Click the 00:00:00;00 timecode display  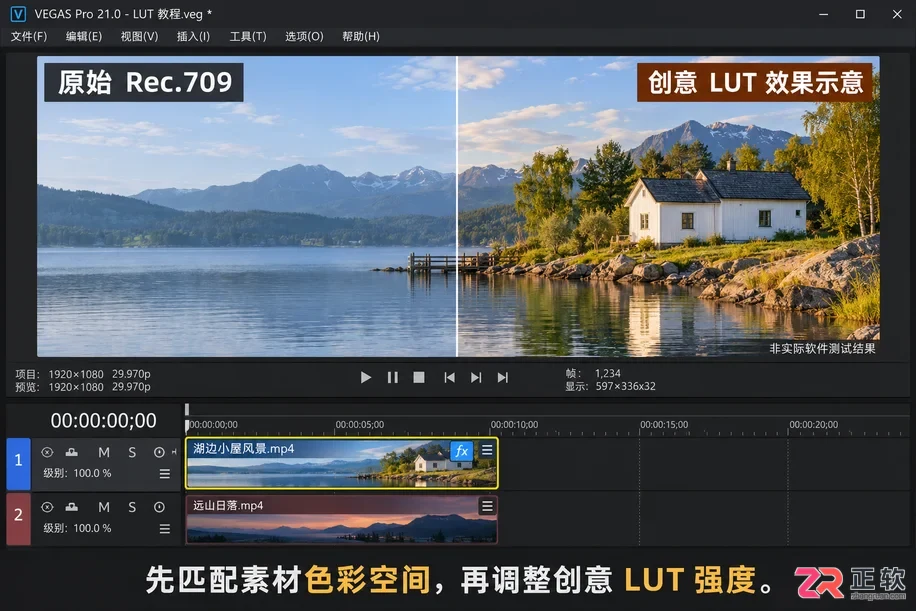point(103,421)
